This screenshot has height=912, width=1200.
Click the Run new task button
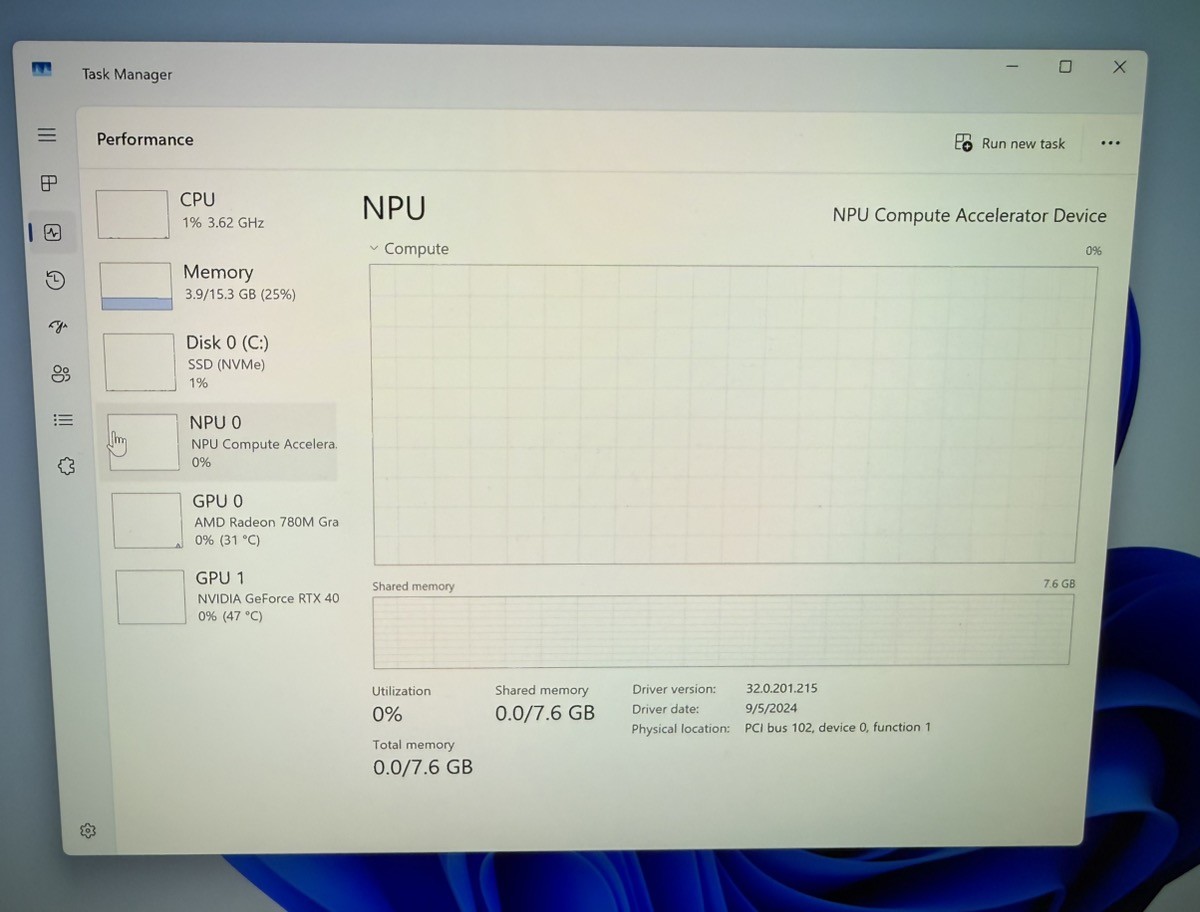coord(1010,143)
